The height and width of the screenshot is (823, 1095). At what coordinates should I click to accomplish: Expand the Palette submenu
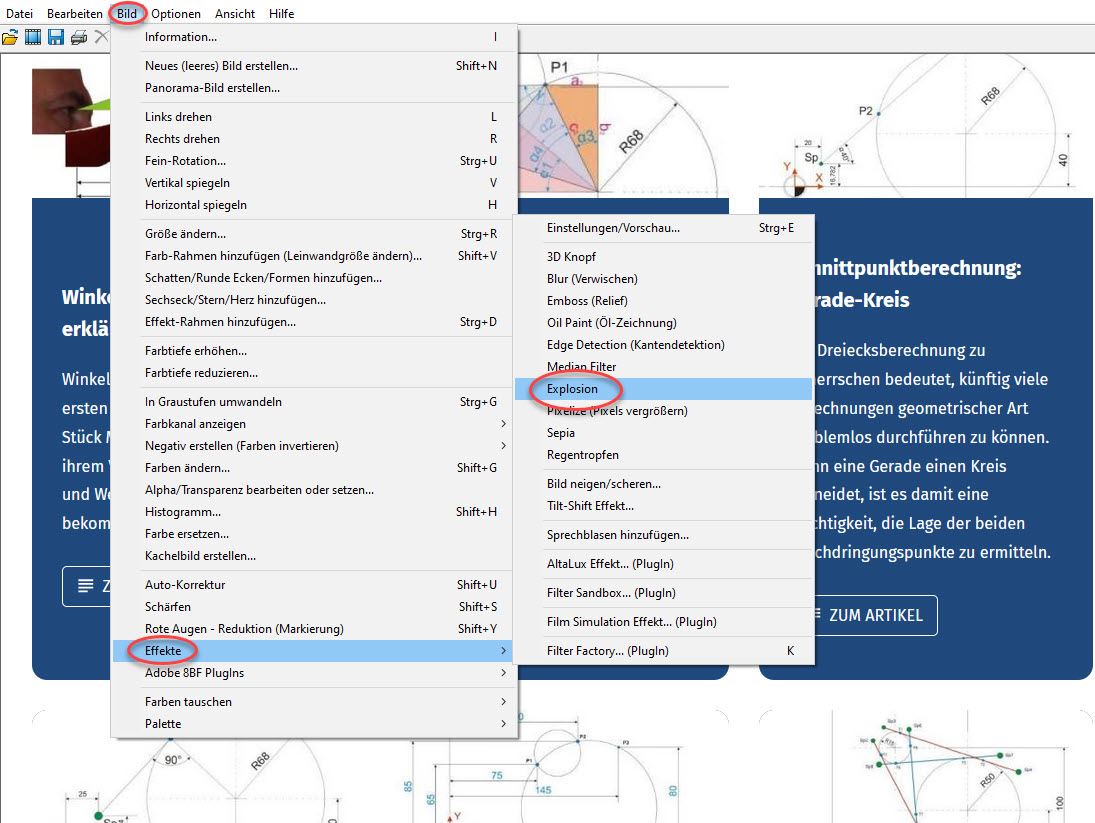[314, 724]
